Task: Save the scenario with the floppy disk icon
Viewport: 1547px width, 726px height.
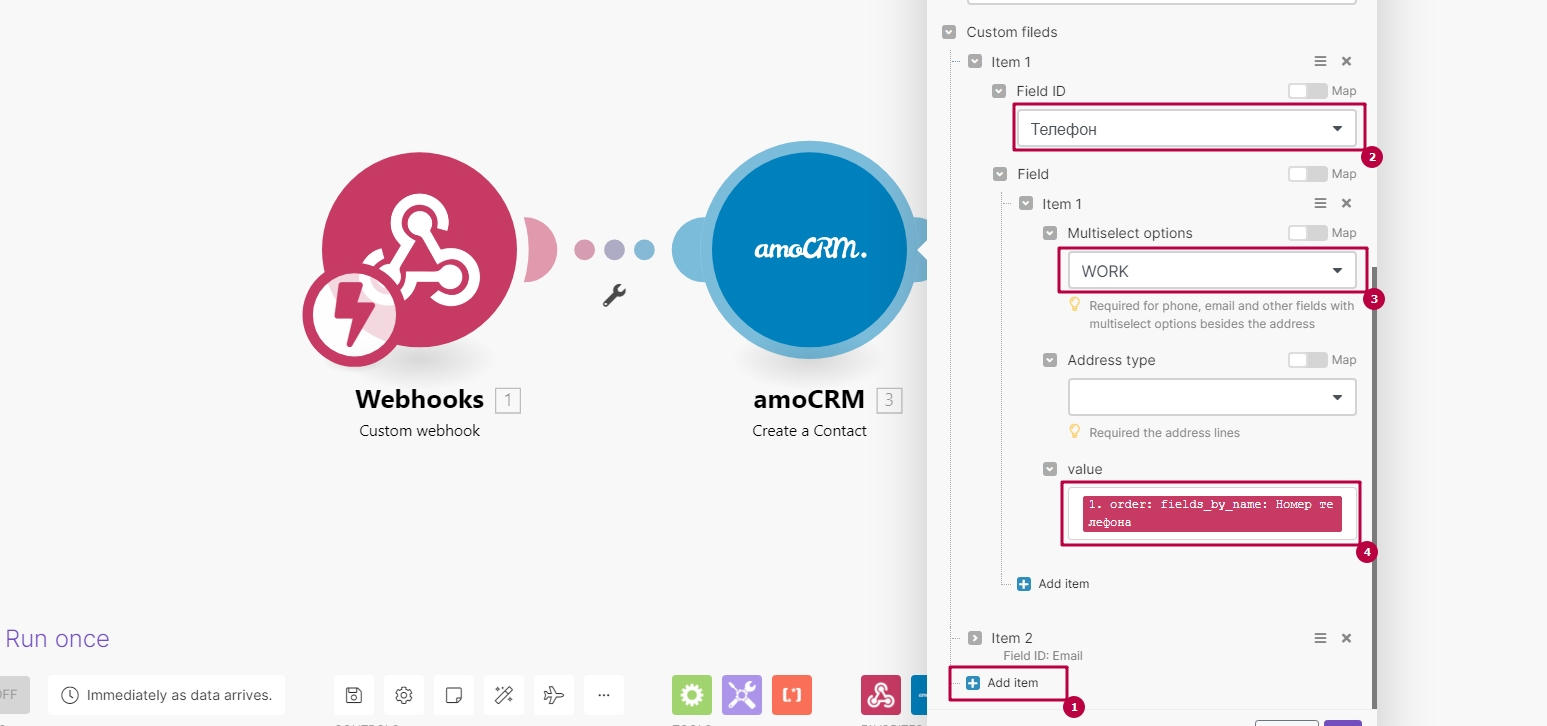Action: click(x=354, y=695)
